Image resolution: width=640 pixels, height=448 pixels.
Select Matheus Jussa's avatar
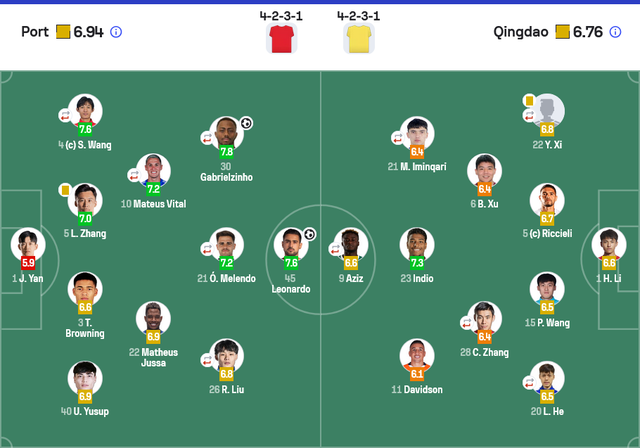[x=153, y=318]
